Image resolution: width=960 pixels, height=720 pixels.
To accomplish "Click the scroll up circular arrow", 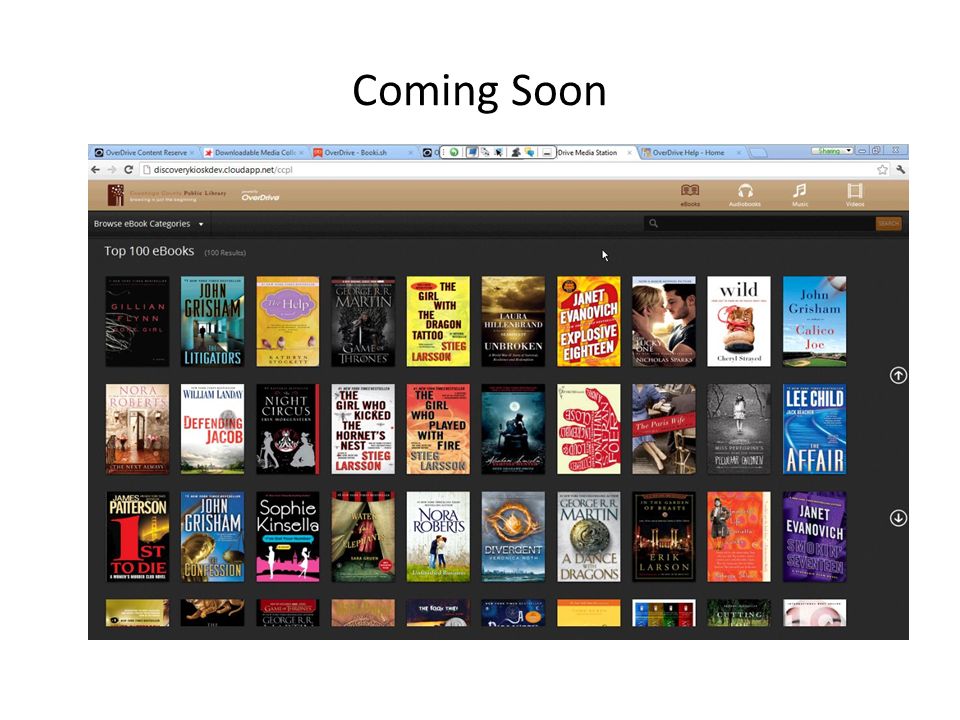I will pos(898,375).
